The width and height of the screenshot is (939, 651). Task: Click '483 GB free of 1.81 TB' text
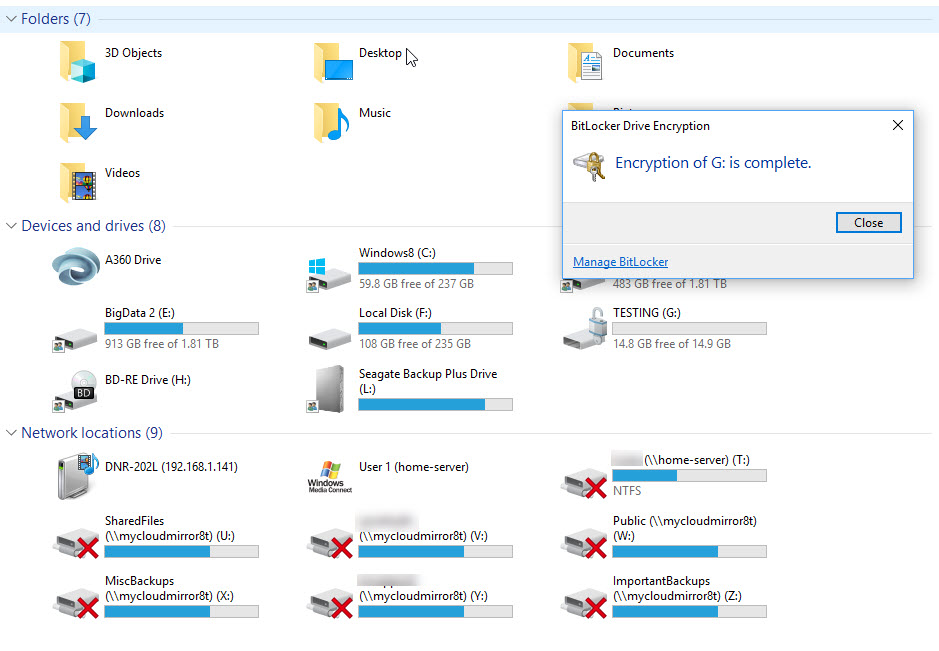click(x=670, y=284)
